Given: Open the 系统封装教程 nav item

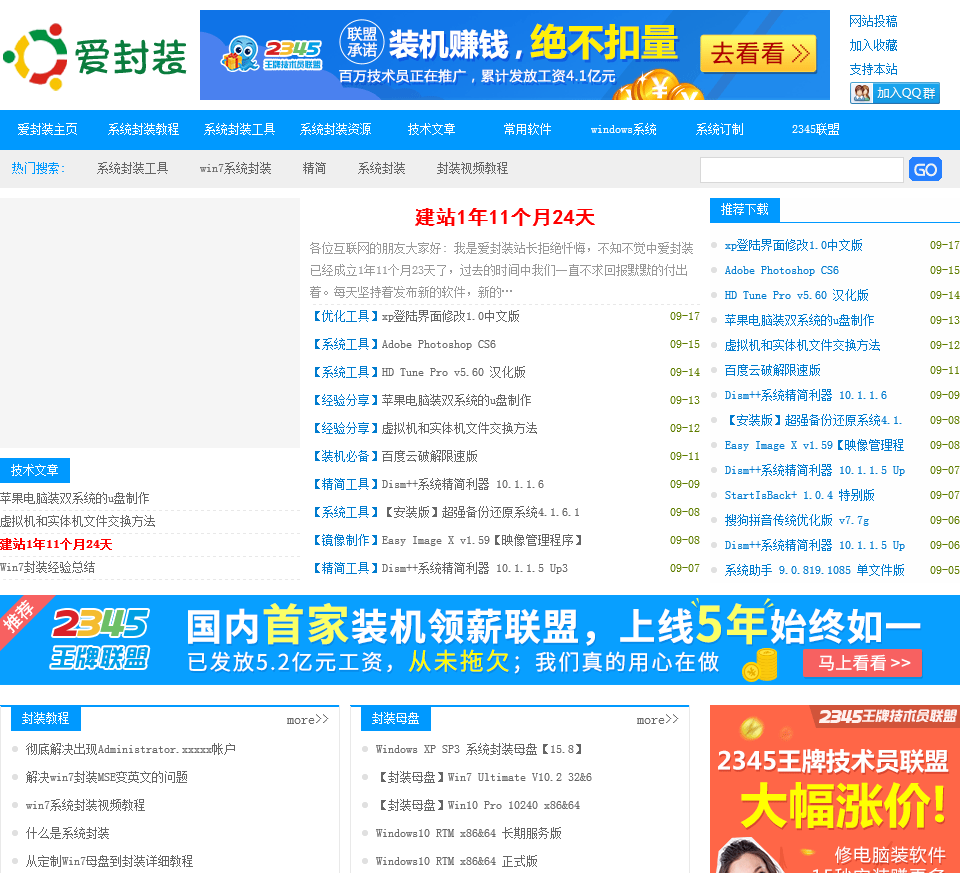Looking at the screenshot, I should click(143, 129).
